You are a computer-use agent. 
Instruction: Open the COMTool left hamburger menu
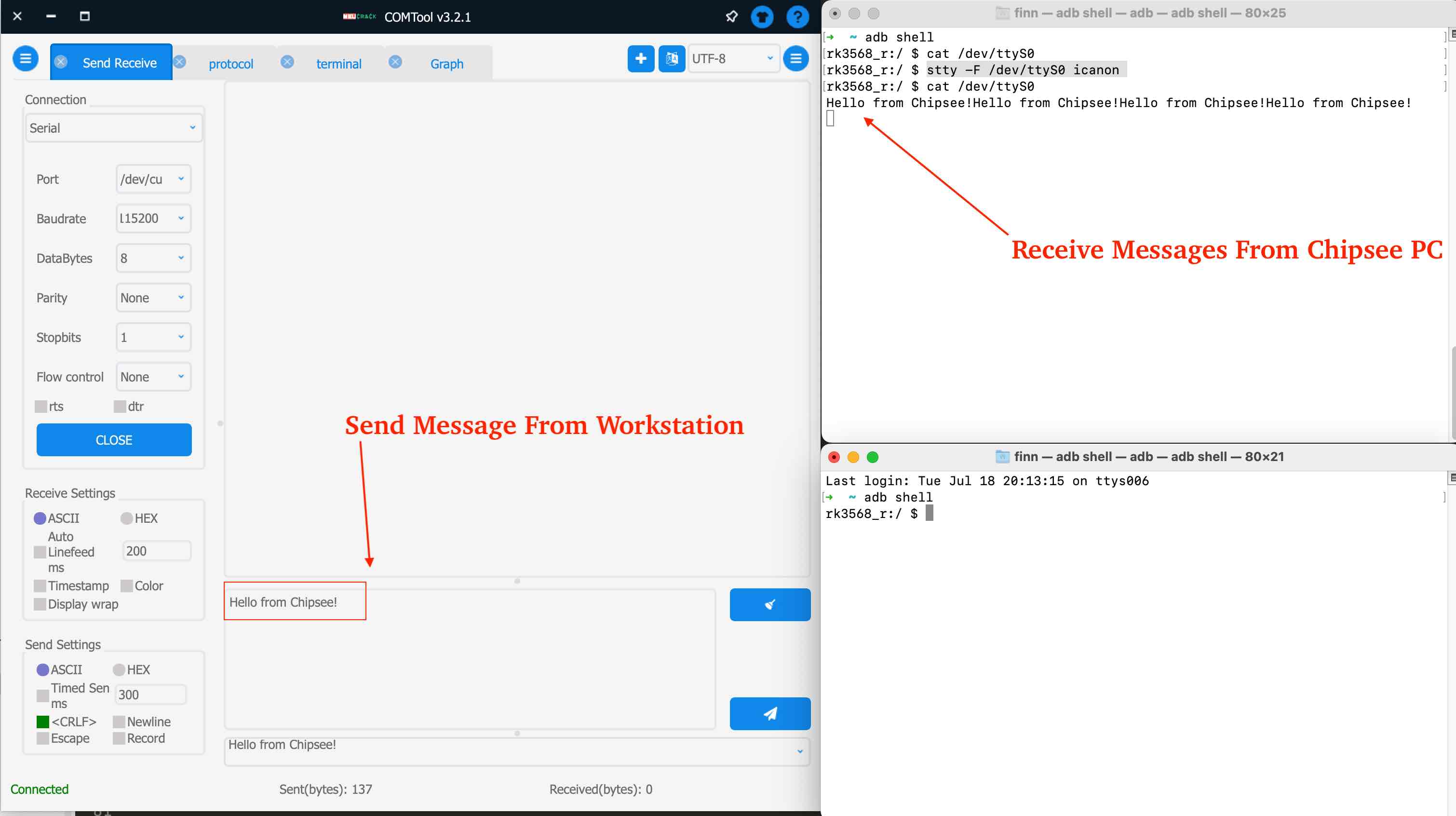pos(26,58)
